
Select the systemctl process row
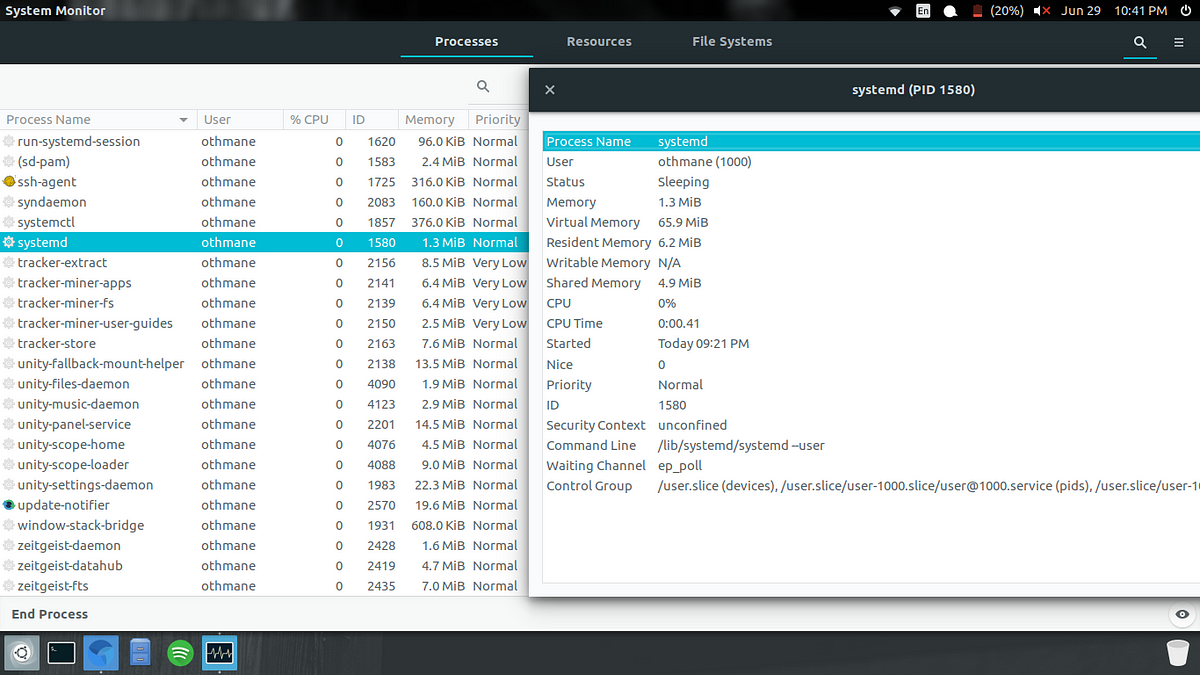(264, 222)
